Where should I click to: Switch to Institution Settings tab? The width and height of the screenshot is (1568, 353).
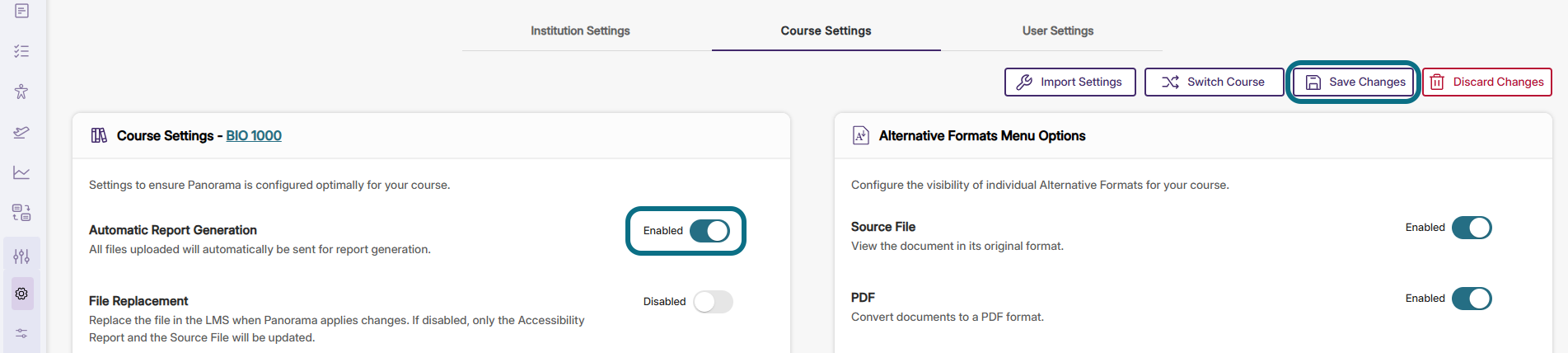point(580,31)
